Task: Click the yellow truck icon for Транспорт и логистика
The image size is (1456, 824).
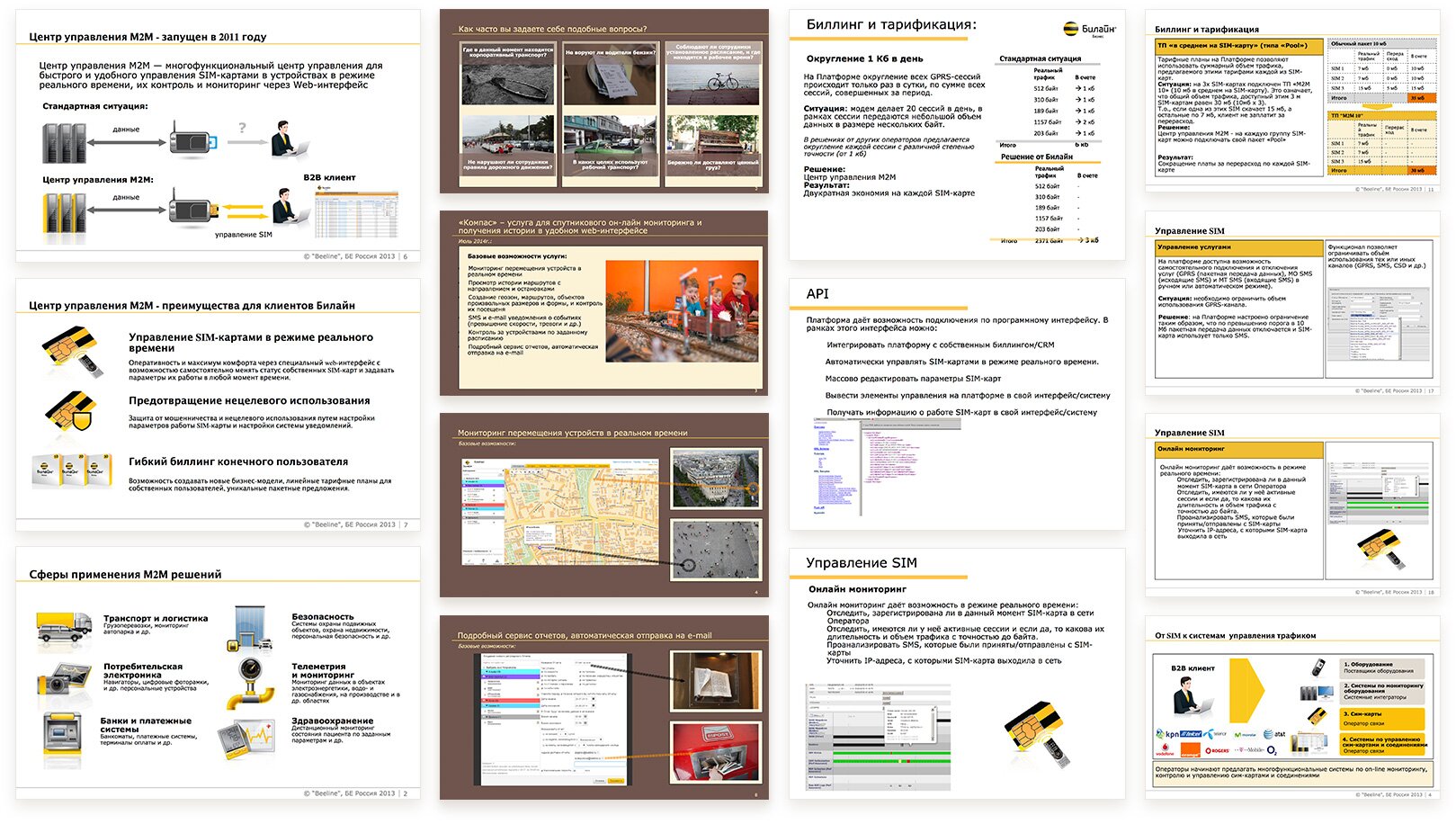Action: pyautogui.click(x=64, y=628)
